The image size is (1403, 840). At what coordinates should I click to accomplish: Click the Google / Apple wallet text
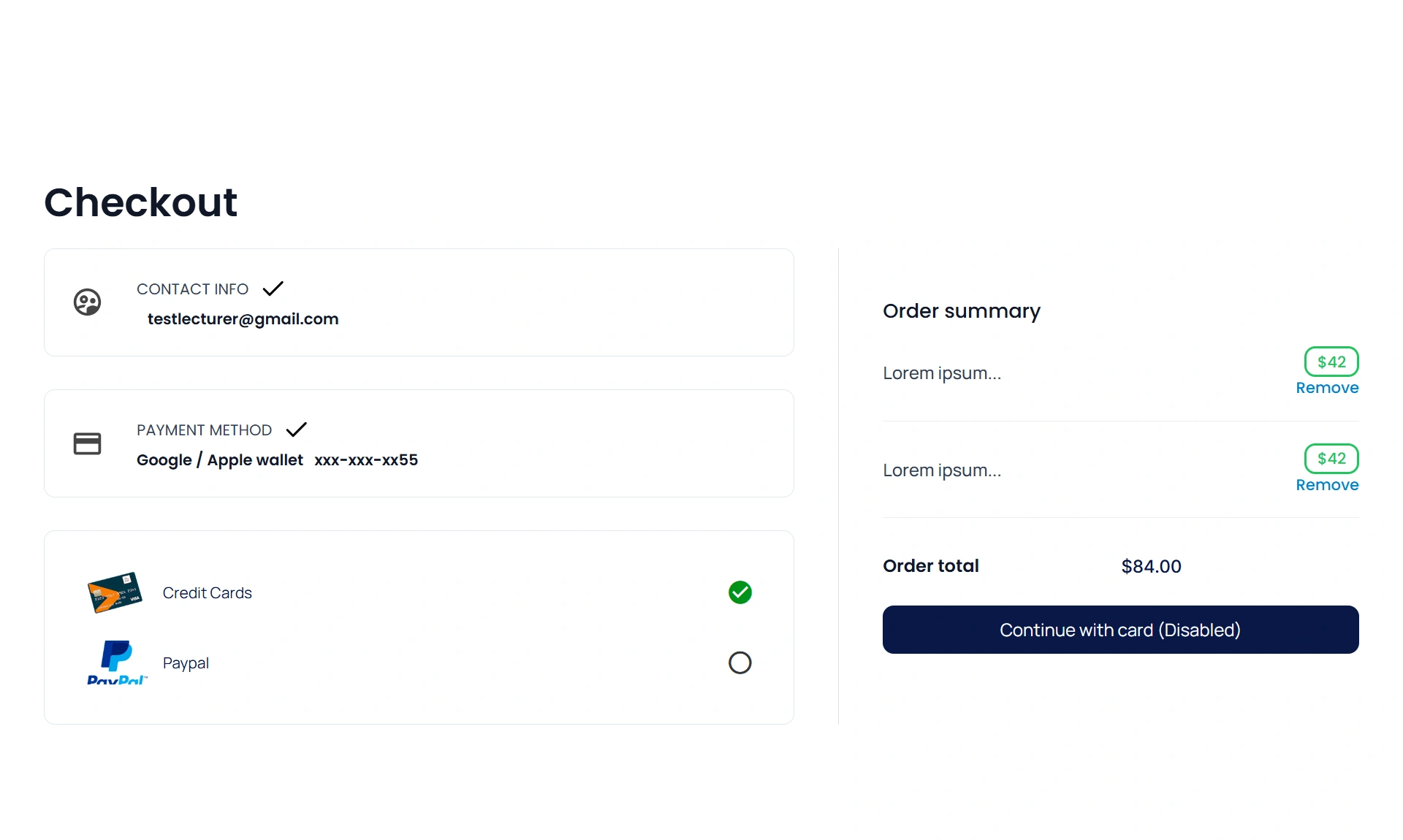[219, 460]
